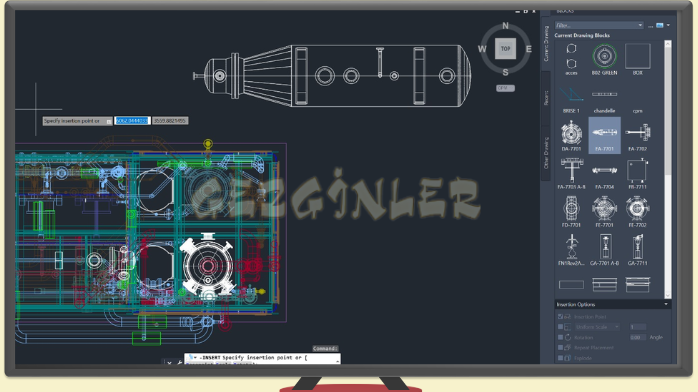Click the S compass direction on ViewCube

(x=505, y=72)
